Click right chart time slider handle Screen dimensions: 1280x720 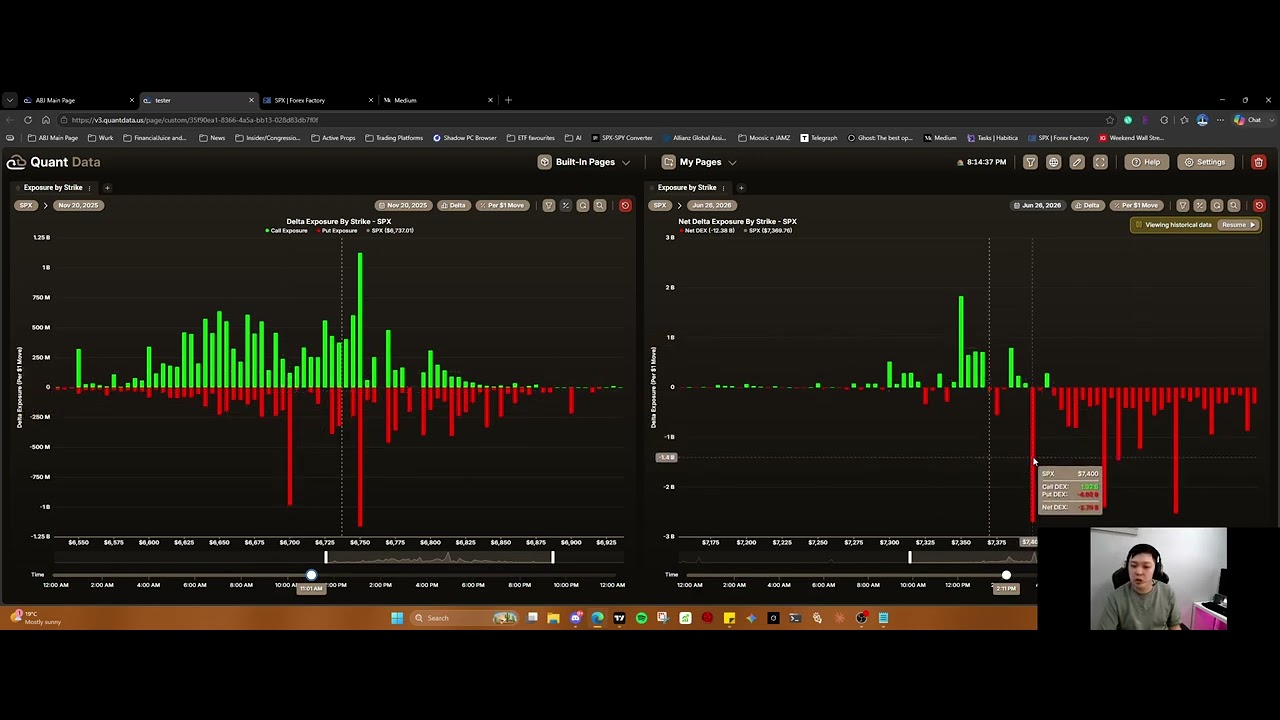1006,575
